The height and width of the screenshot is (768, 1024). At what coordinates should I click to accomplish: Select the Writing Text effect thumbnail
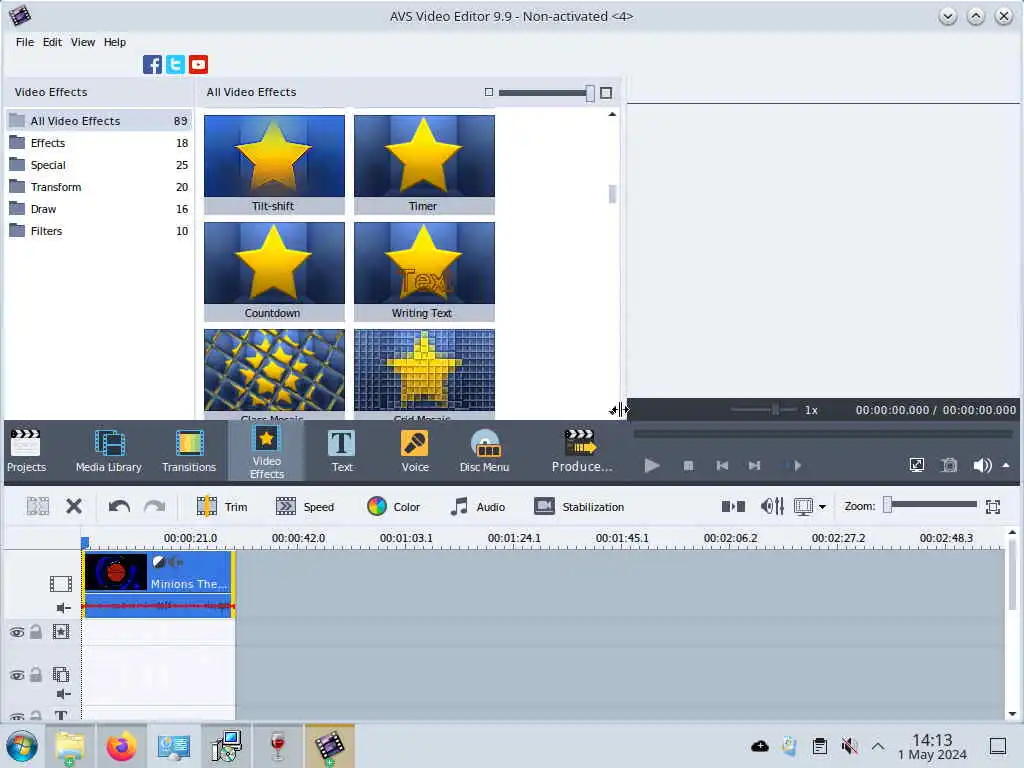(424, 271)
